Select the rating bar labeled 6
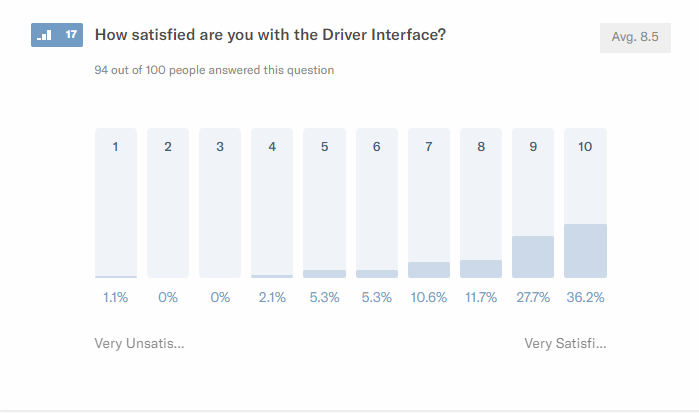This screenshot has width=699, height=413. click(x=377, y=203)
